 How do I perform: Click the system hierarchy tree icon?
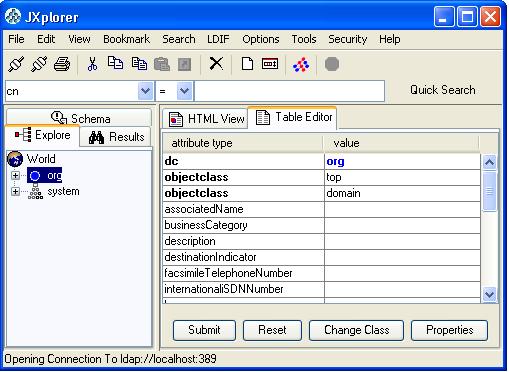tap(35, 192)
